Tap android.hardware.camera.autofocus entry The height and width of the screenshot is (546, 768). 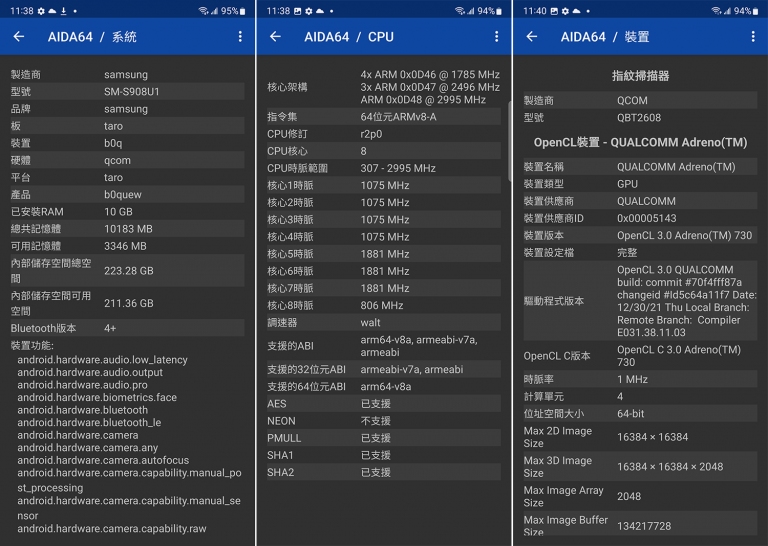[103, 460]
